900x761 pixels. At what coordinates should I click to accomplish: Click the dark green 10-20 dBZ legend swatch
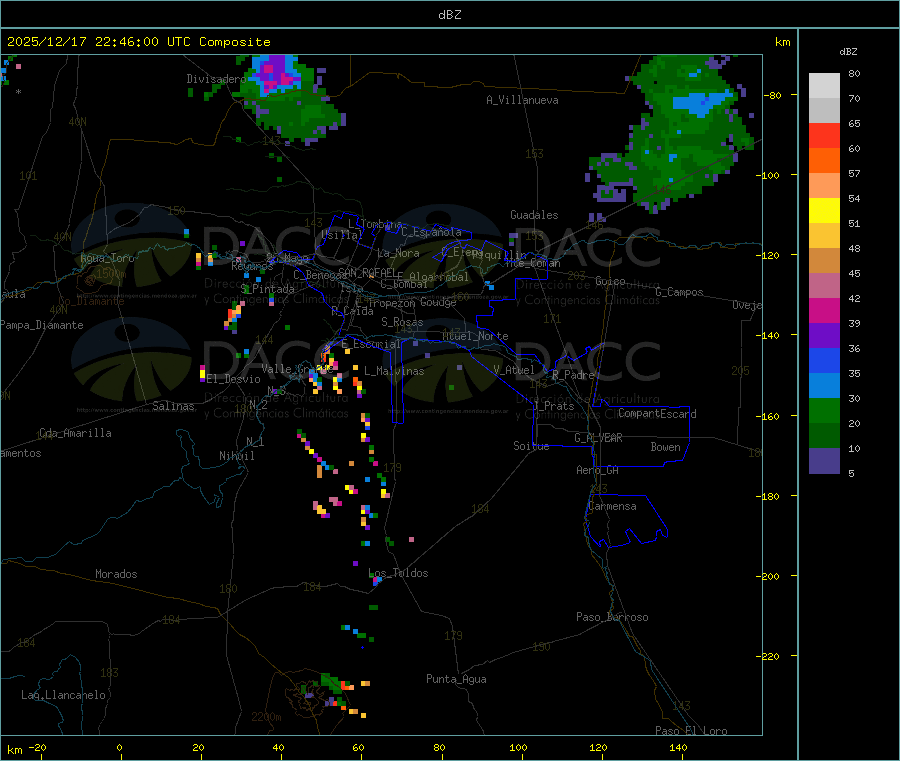[x=824, y=436]
